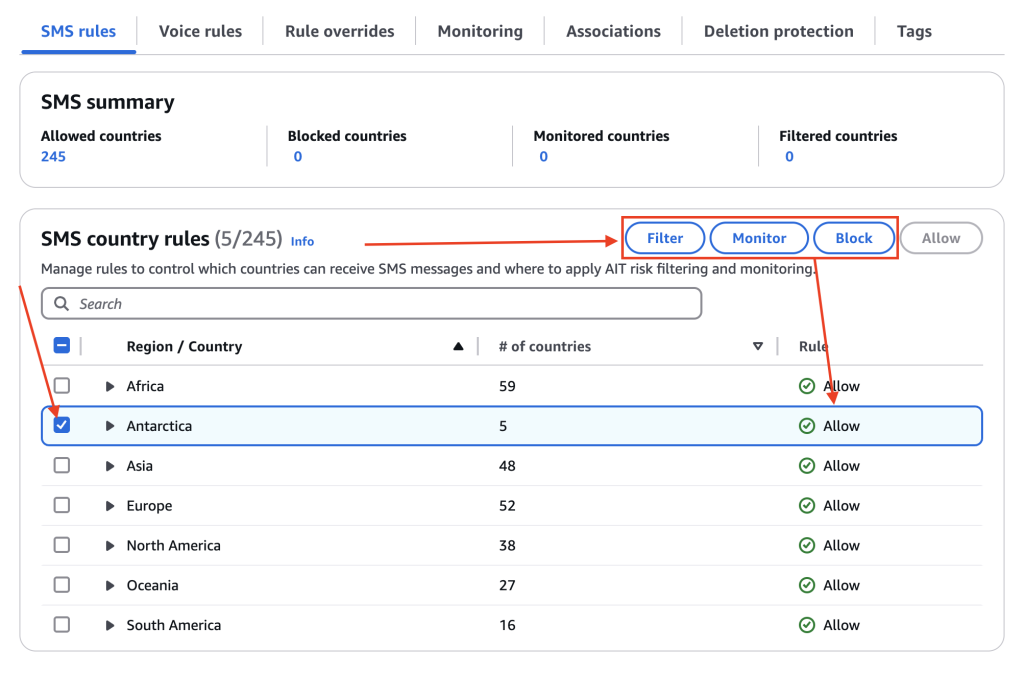Open the Deletion protection tab

point(778,31)
